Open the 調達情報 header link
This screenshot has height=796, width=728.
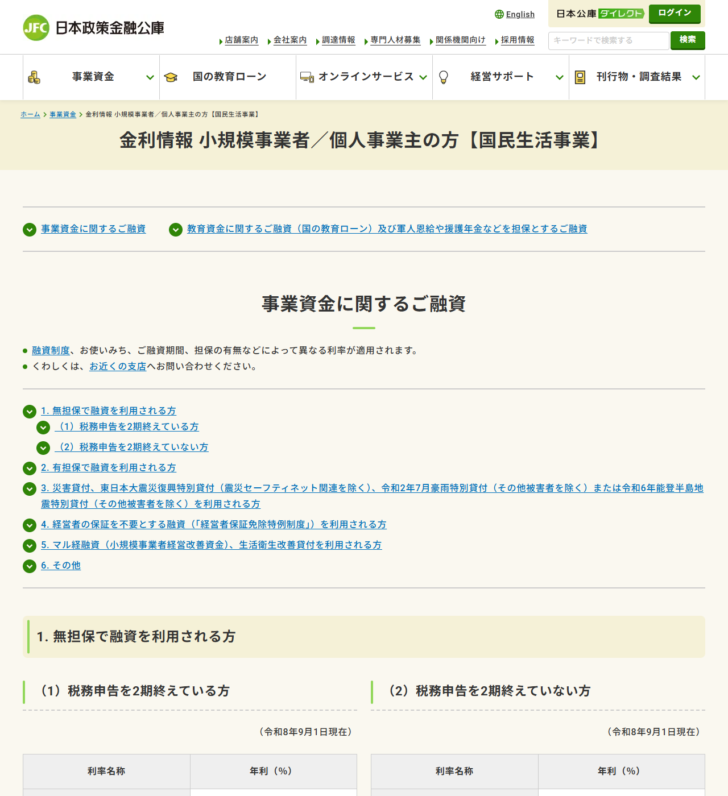tap(339, 40)
